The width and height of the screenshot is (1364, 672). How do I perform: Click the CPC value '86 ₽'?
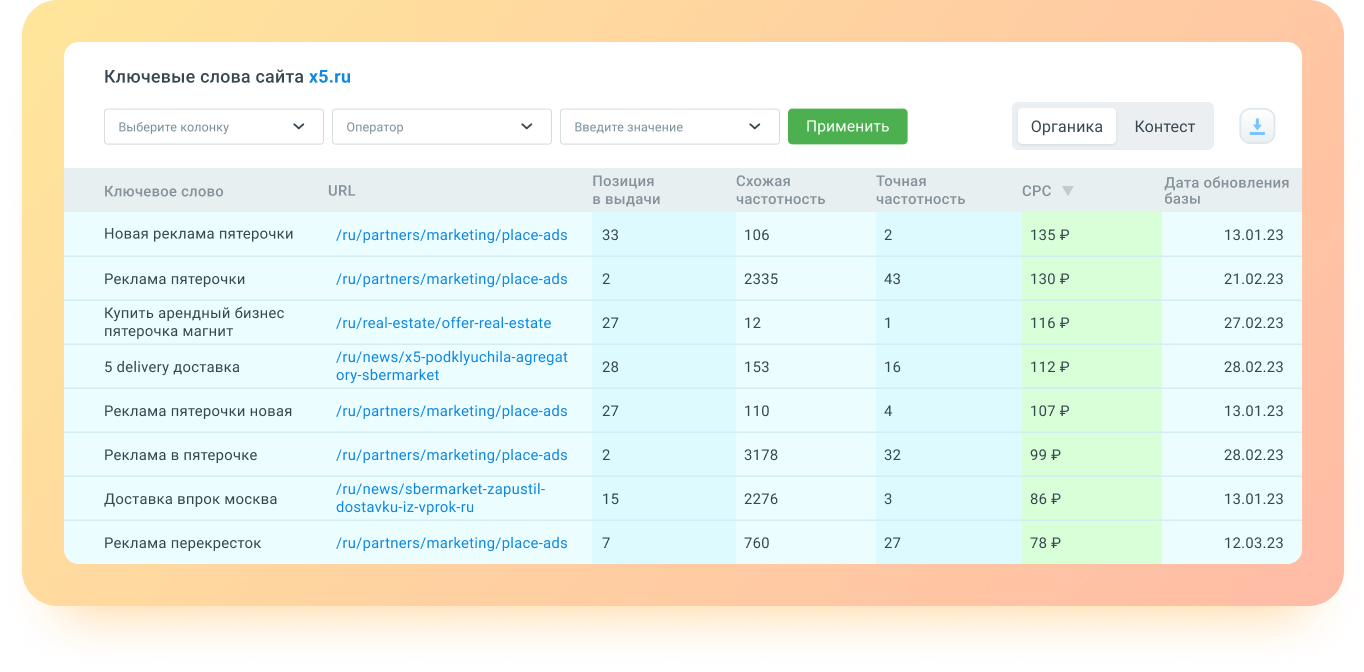(1046, 499)
